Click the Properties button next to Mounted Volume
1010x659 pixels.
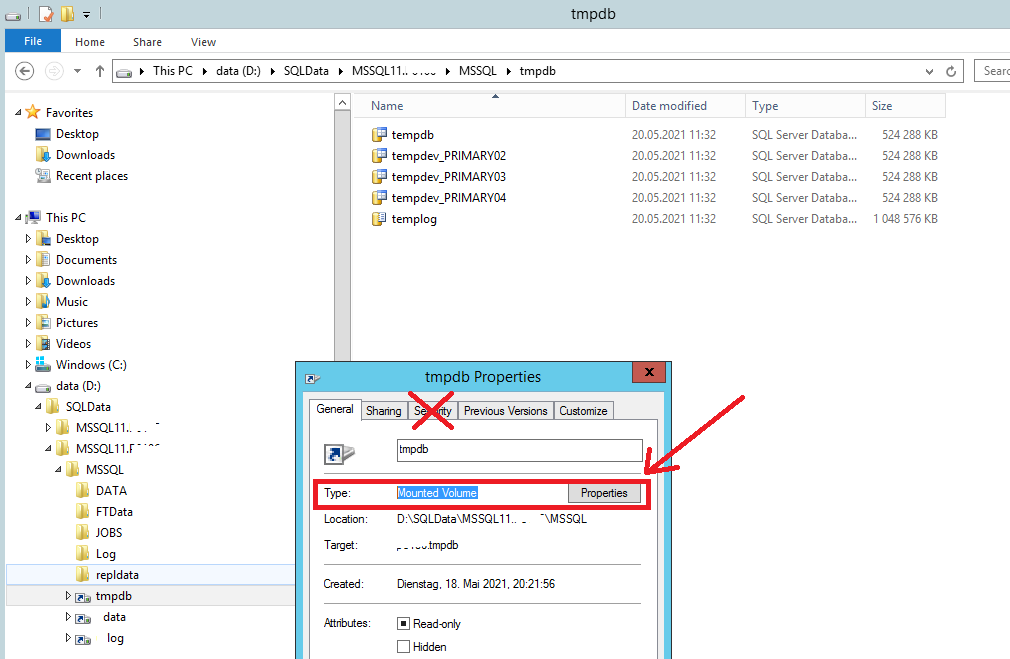click(604, 493)
